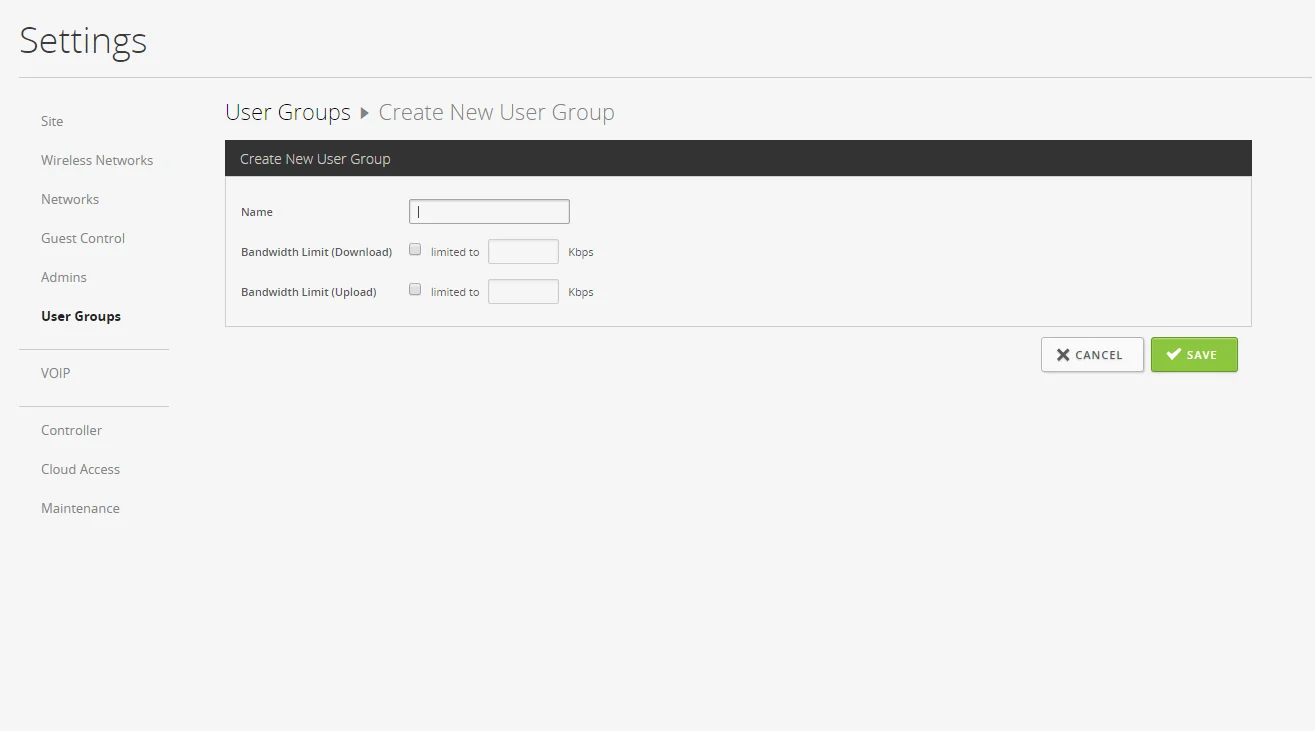Click the upload limit Kbps field
The width and height of the screenshot is (1315, 731).
(523, 292)
